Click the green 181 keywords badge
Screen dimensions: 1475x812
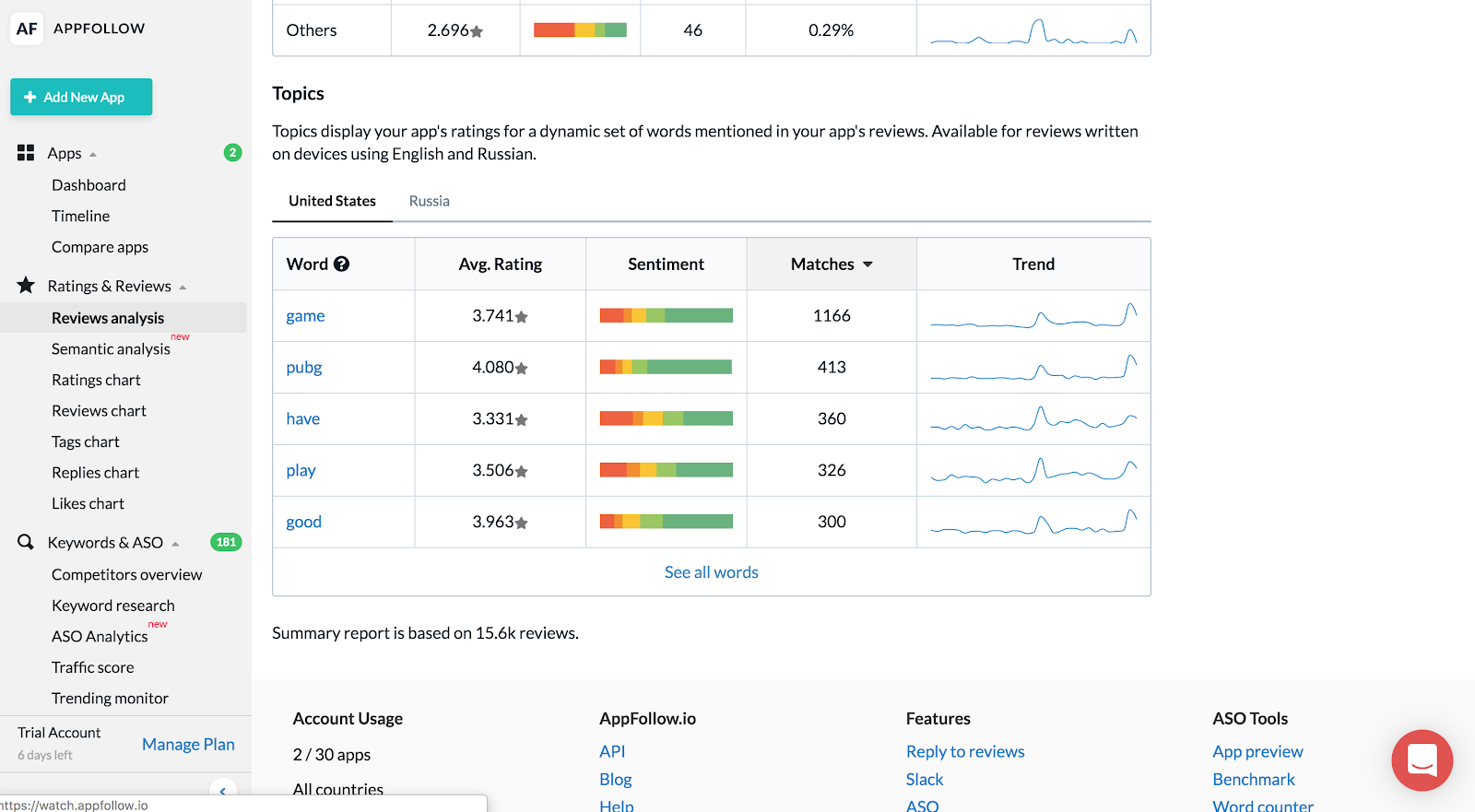point(226,542)
